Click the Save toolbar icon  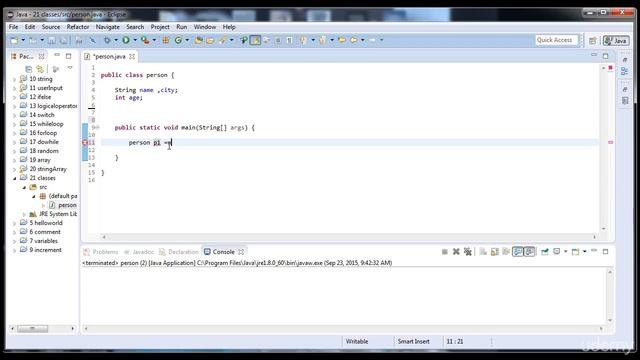point(52,40)
